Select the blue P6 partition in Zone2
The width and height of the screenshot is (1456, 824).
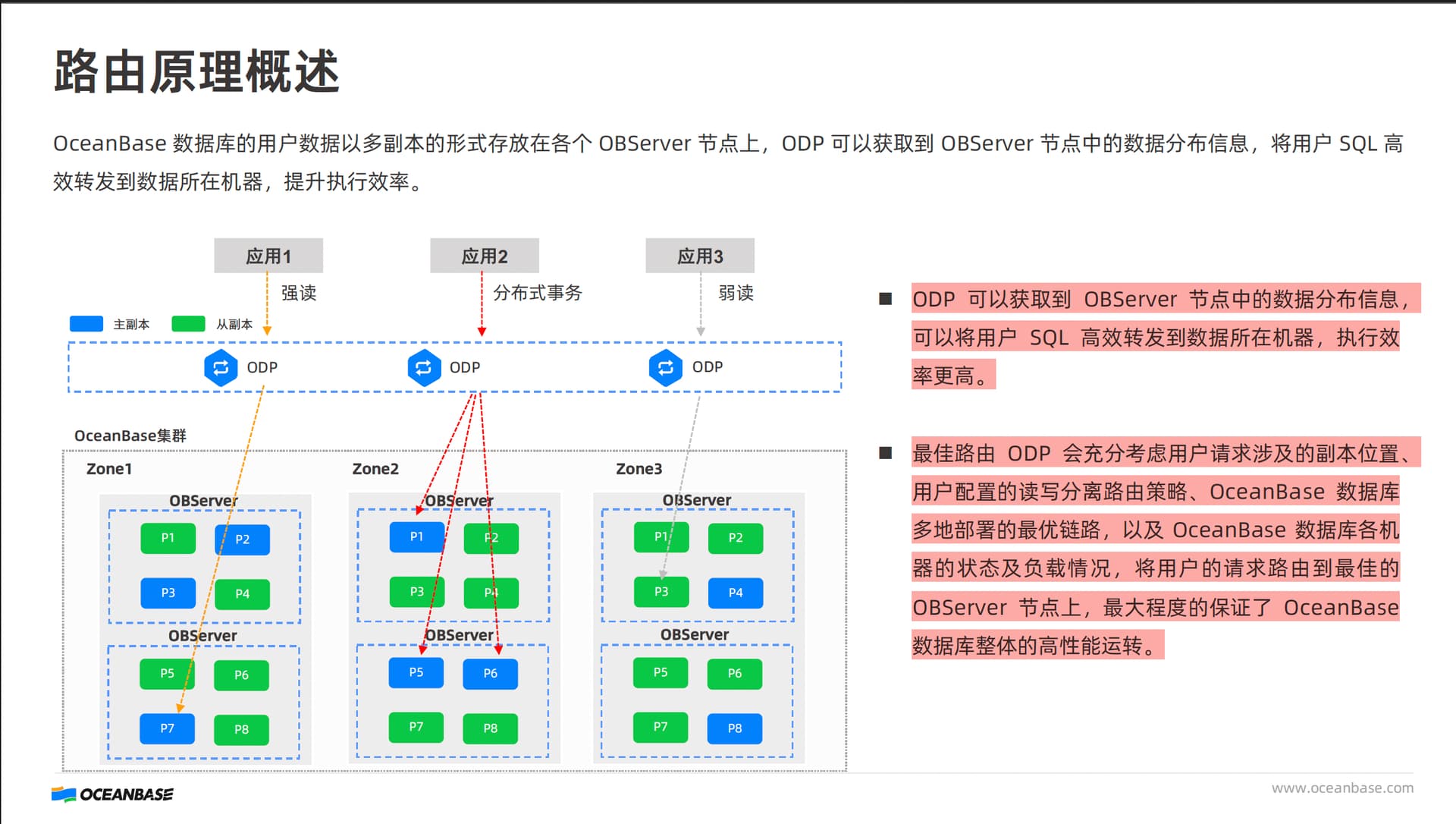click(490, 674)
